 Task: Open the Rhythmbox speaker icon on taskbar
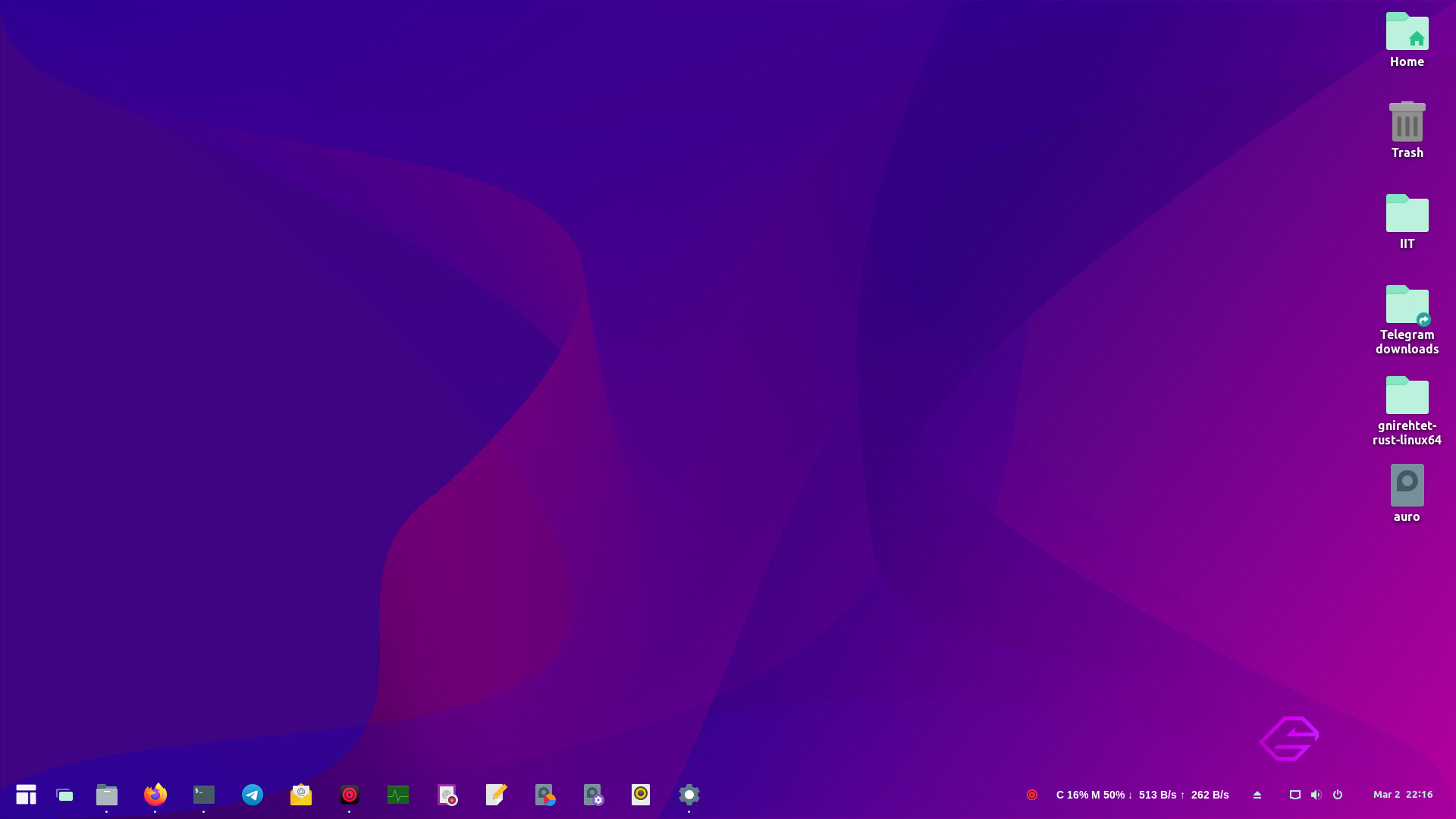coord(641,795)
